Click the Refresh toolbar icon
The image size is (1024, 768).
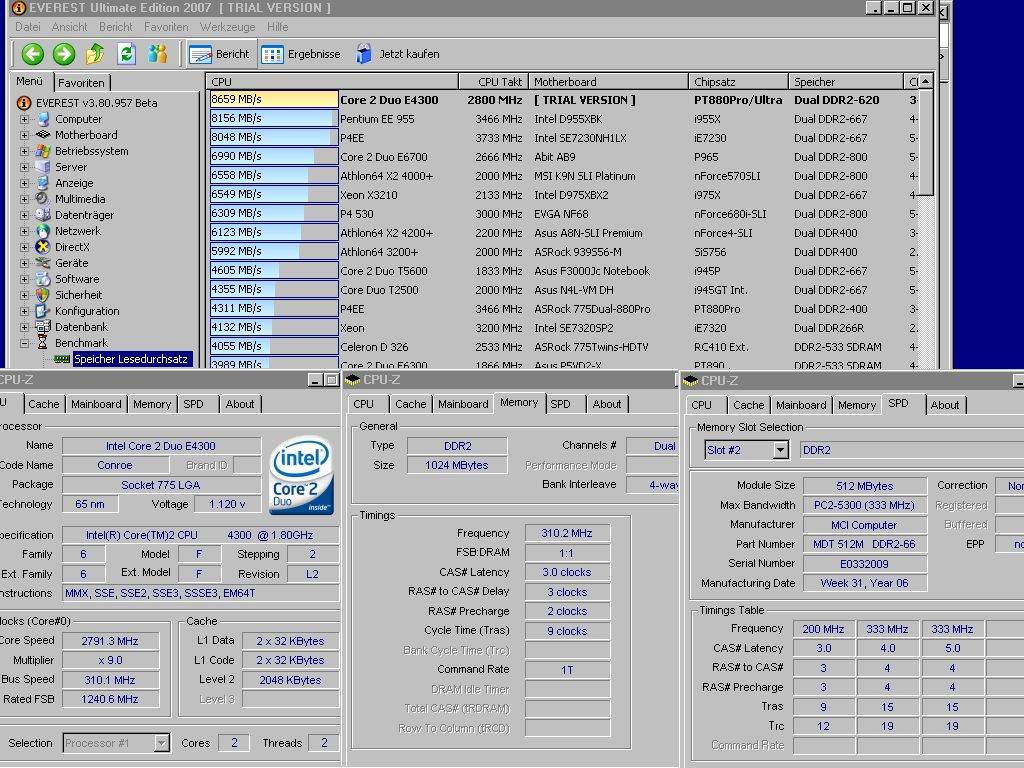coord(126,54)
